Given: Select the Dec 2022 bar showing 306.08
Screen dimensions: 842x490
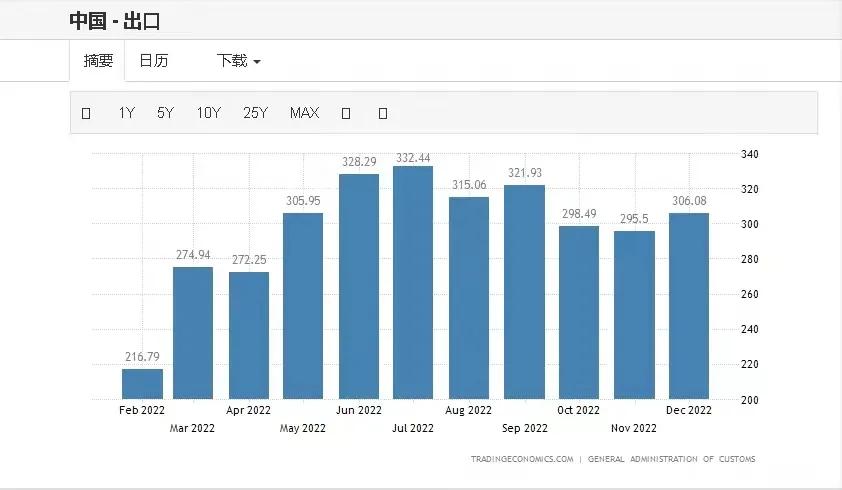Looking at the screenshot, I should (688, 306).
